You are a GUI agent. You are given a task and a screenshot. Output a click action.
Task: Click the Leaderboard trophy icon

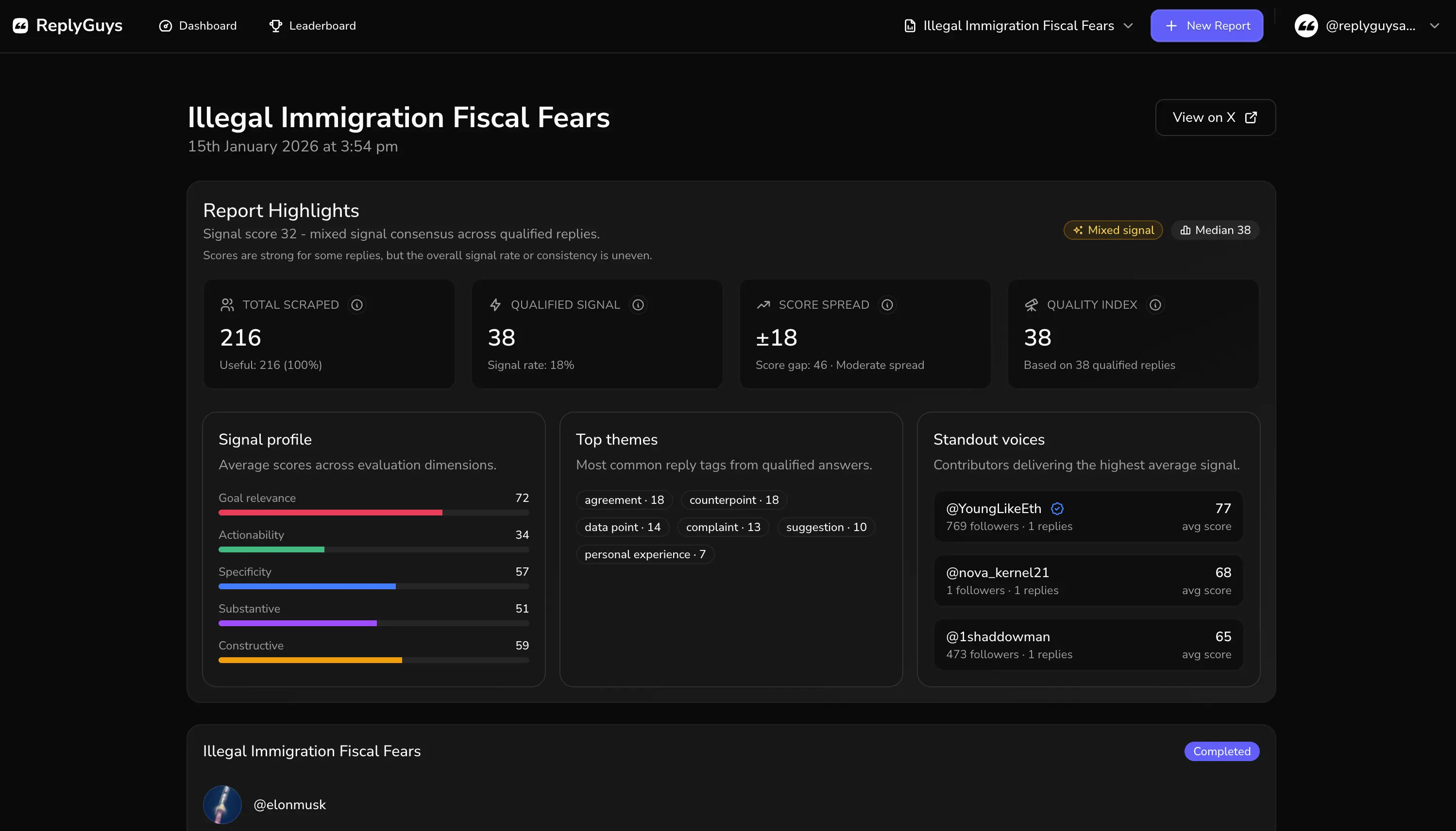click(x=276, y=25)
